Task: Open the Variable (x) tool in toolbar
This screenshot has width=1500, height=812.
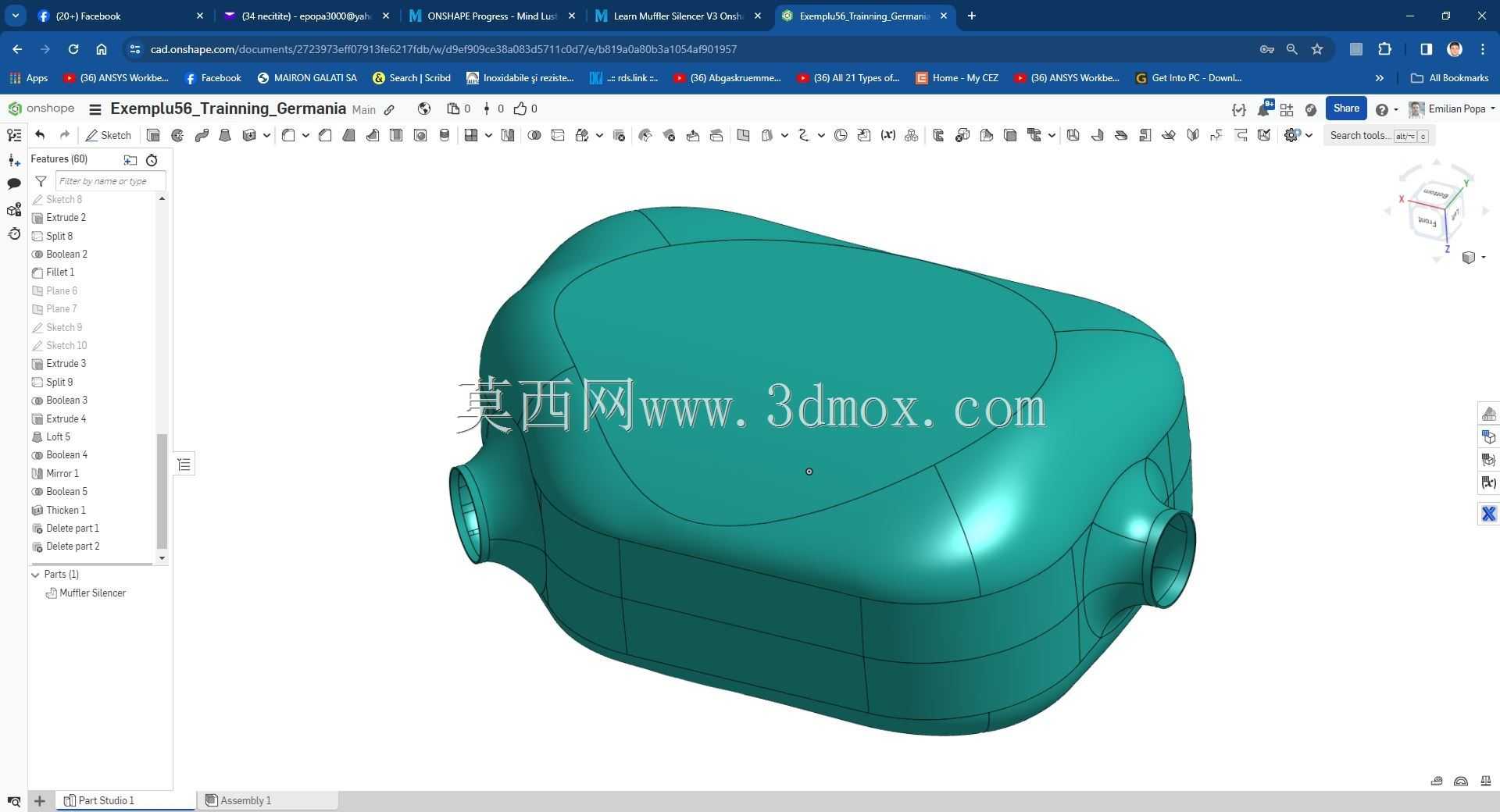Action: (x=887, y=135)
